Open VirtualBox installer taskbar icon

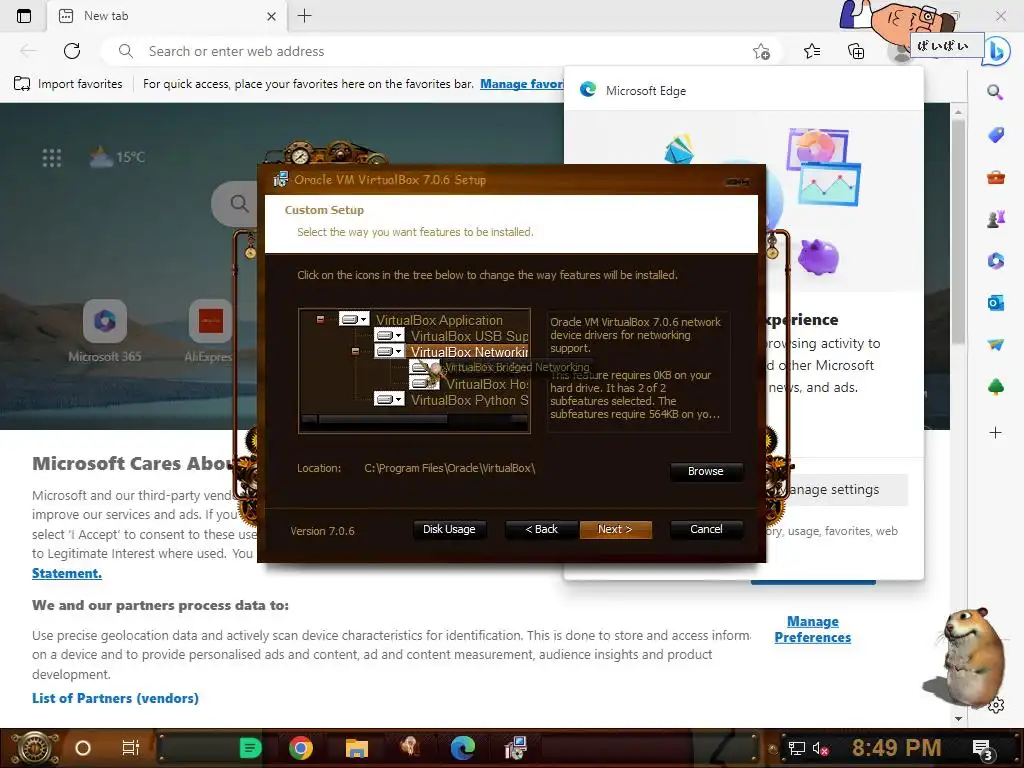(516, 748)
